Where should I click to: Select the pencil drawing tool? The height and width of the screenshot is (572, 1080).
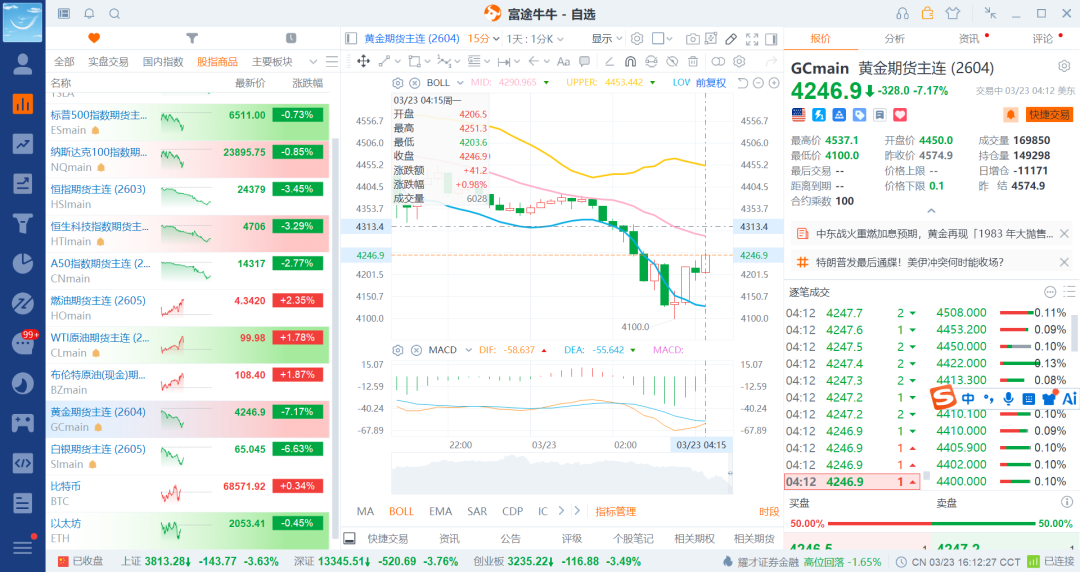731,39
